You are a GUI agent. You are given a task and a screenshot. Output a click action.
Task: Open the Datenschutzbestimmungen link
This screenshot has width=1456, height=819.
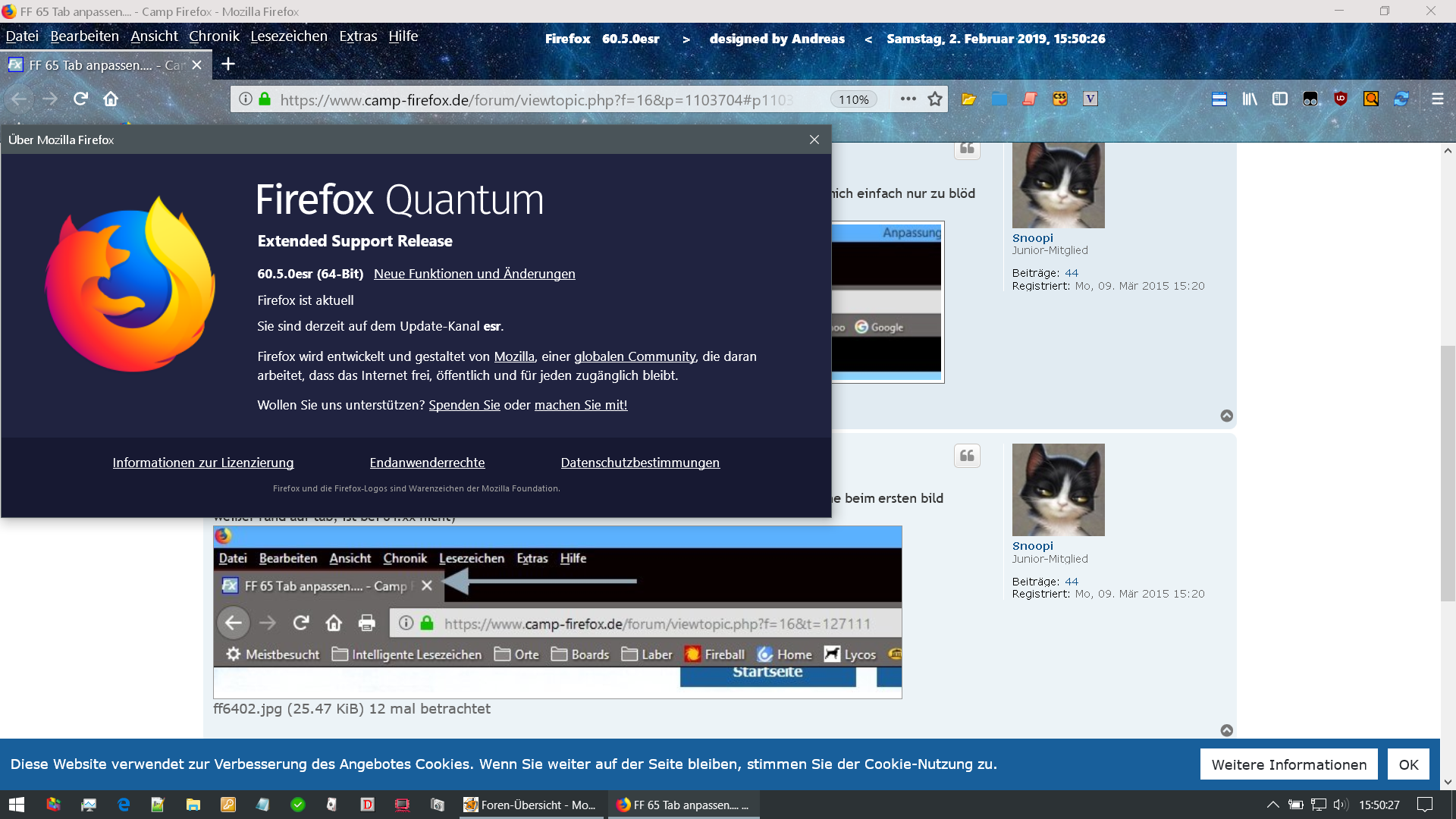click(x=640, y=463)
